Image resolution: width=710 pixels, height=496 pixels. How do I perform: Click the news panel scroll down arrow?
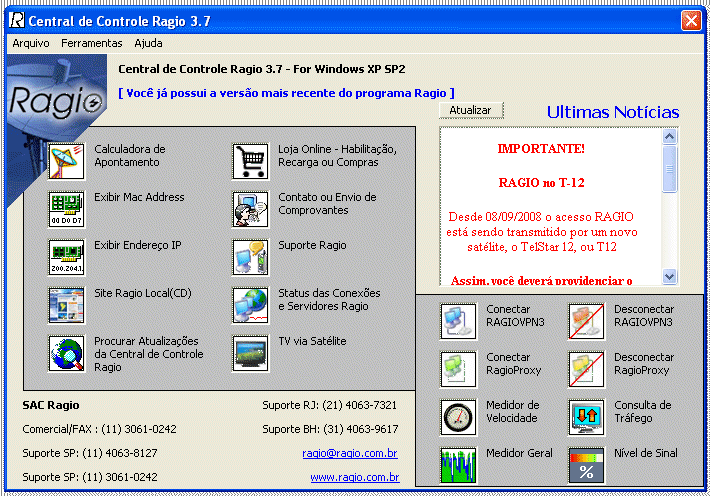[x=669, y=276]
